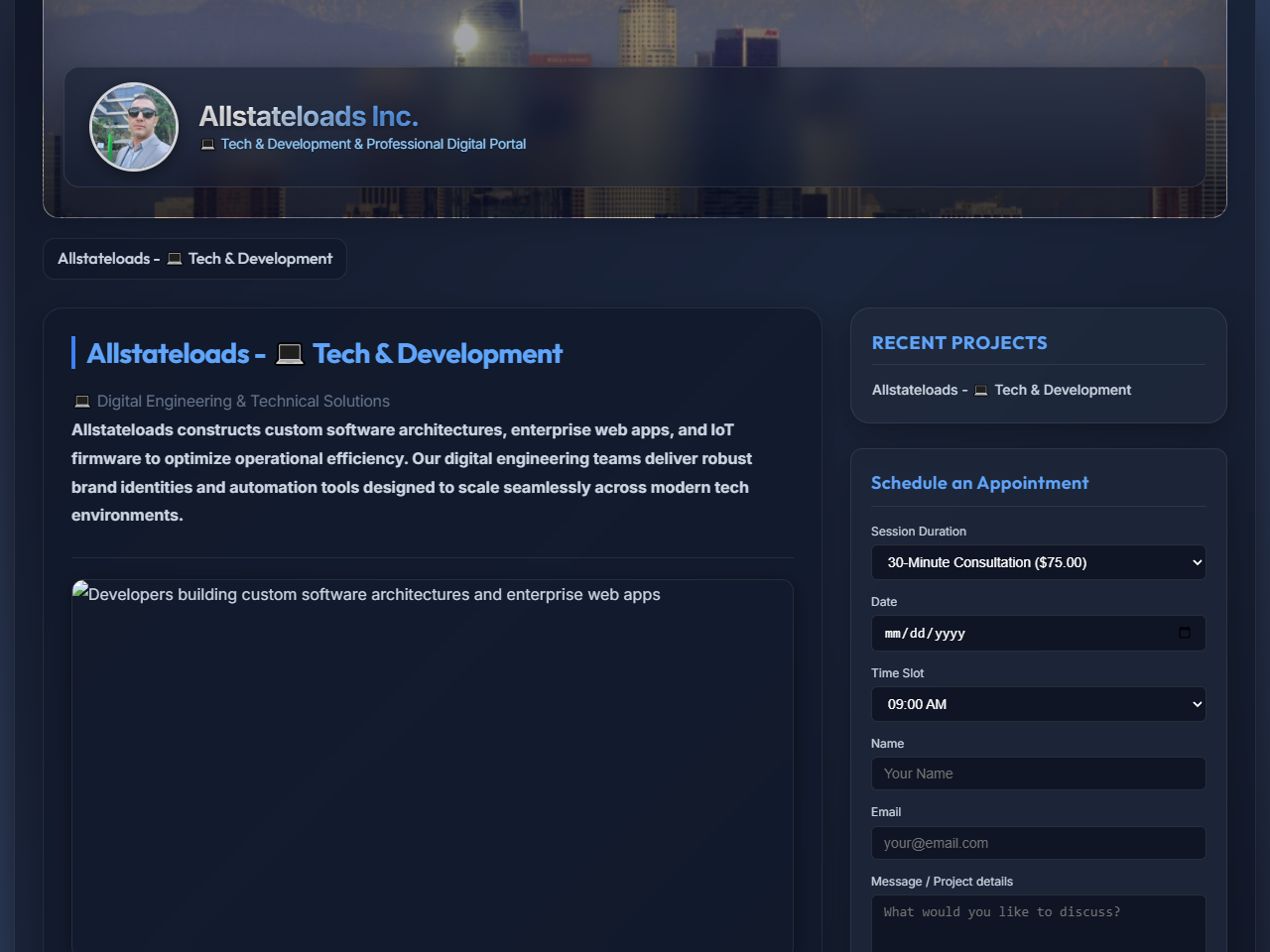Expand the Time Slot dropdown showing 09:00 AM
1270x952 pixels.
click(x=1039, y=704)
